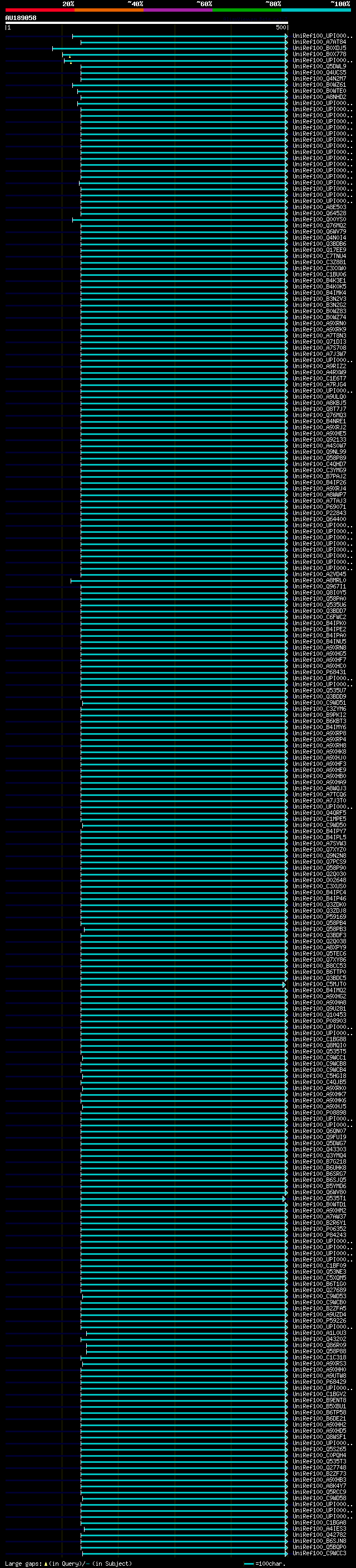Click the purple ~60% legend segment
The height and width of the screenshot is (1568, 356).
coord(177,10)
